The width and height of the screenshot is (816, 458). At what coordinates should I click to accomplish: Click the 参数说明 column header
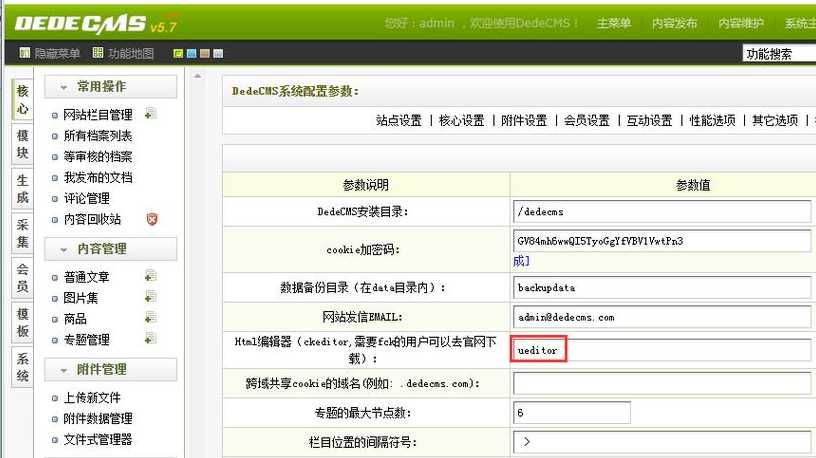(x=366, y=185)
